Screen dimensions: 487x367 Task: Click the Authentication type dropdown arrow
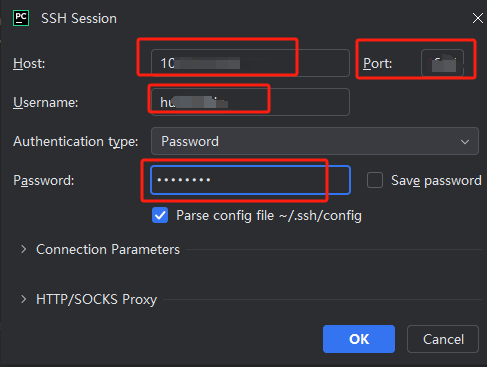[x=465, y=142]
